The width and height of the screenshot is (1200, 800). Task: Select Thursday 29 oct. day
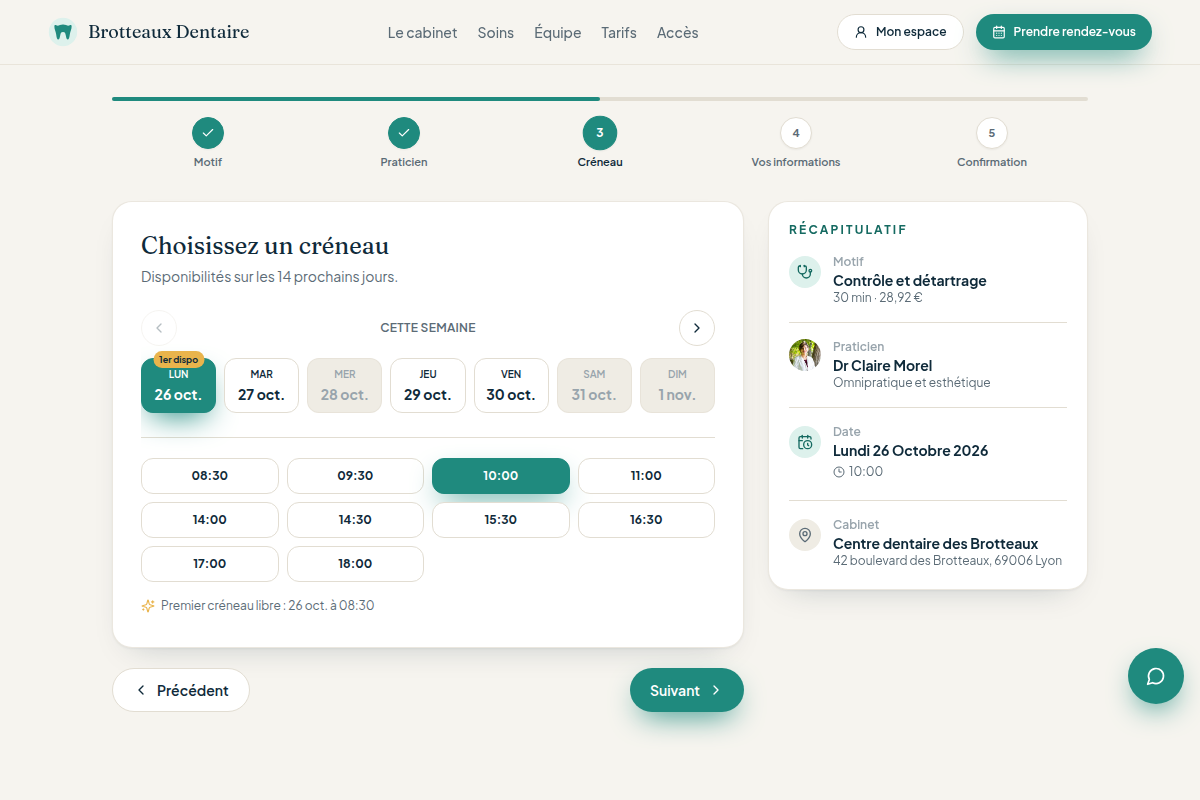tap(428, 385)
